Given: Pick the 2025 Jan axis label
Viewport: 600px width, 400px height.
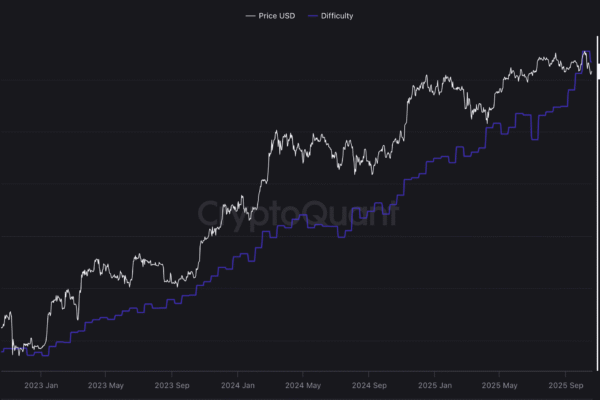Looking at the screenshot, I should click(433, 384).
